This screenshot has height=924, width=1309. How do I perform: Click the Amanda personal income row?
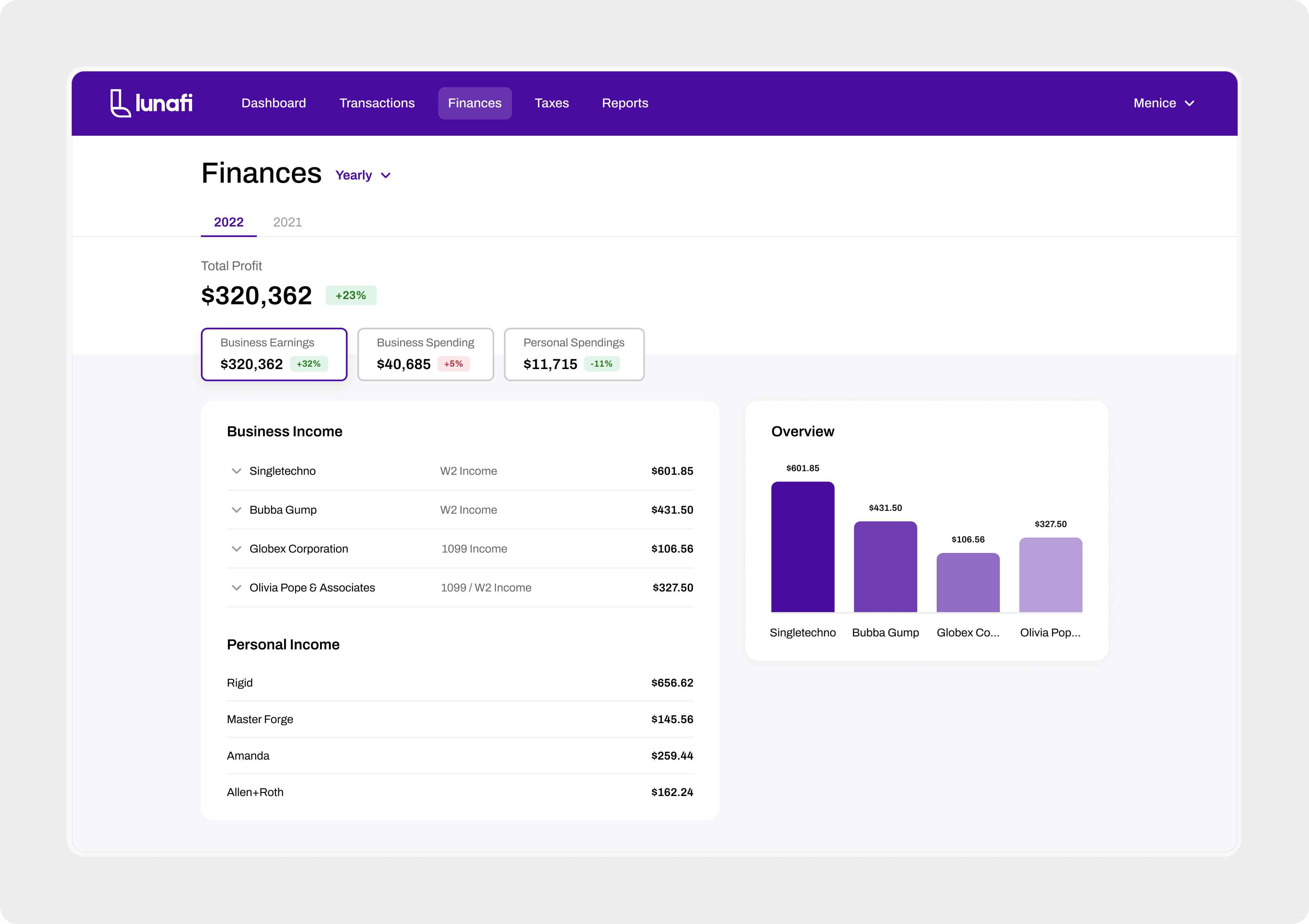(460, 756)
